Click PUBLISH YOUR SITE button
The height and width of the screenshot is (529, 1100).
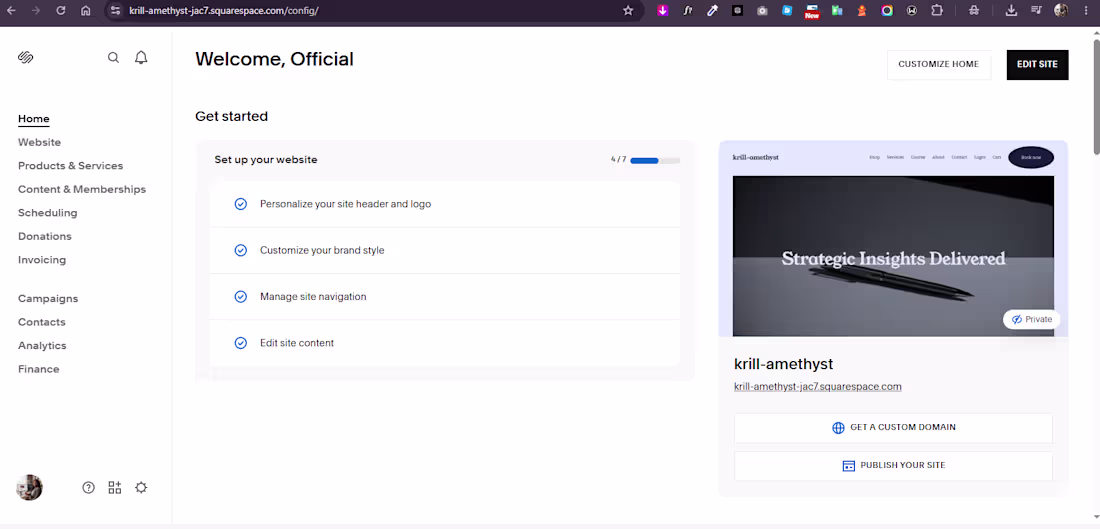click(x=893, y=466)
